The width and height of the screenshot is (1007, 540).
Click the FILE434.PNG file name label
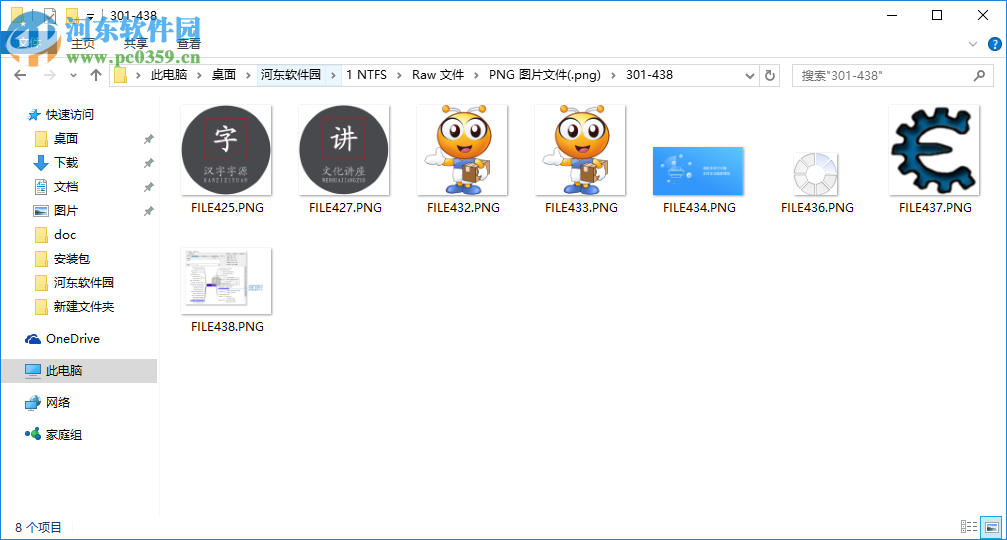pyautogui.click(x=699, y=208)
